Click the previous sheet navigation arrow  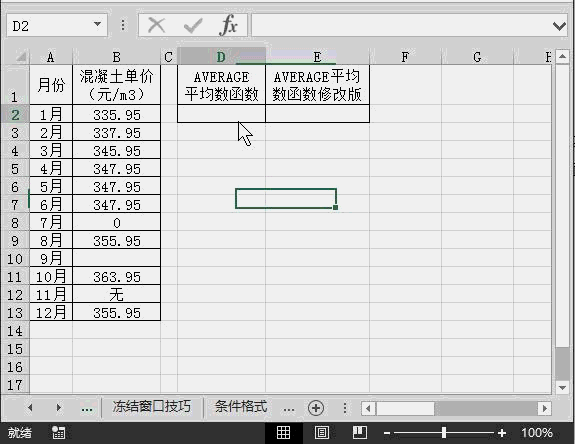point(30,408)
